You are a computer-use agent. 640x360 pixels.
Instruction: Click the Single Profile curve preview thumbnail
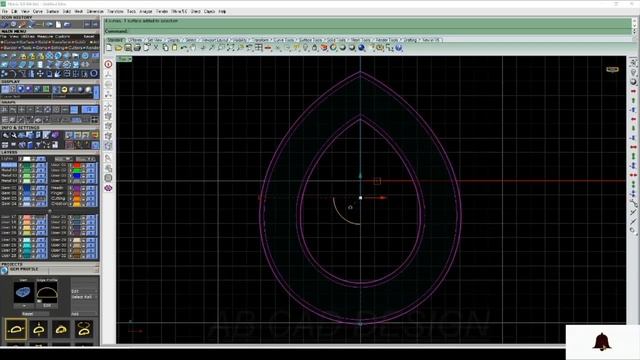(47, 293)
